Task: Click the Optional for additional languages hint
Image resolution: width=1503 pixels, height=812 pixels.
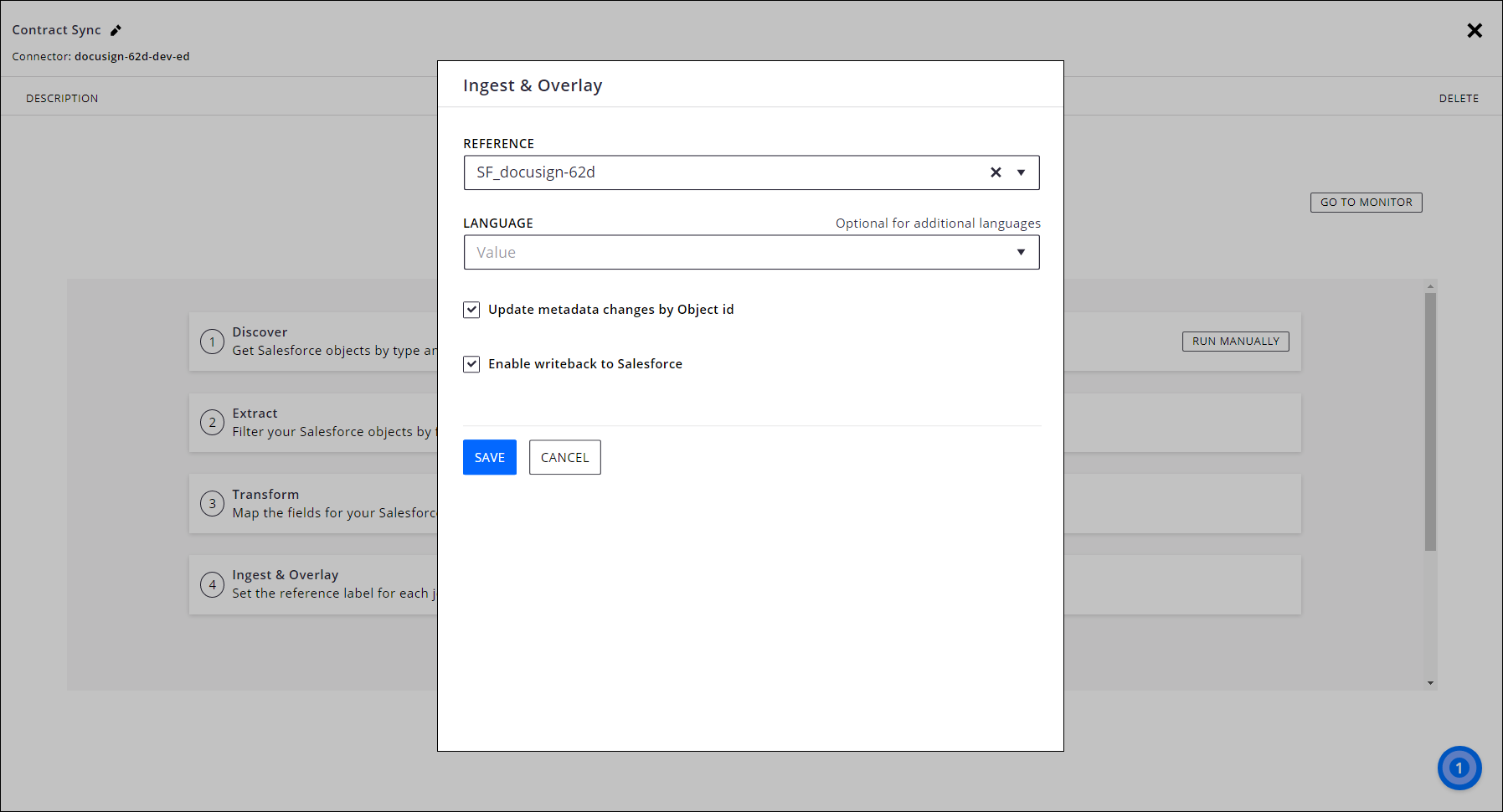Action: (938, 224)
